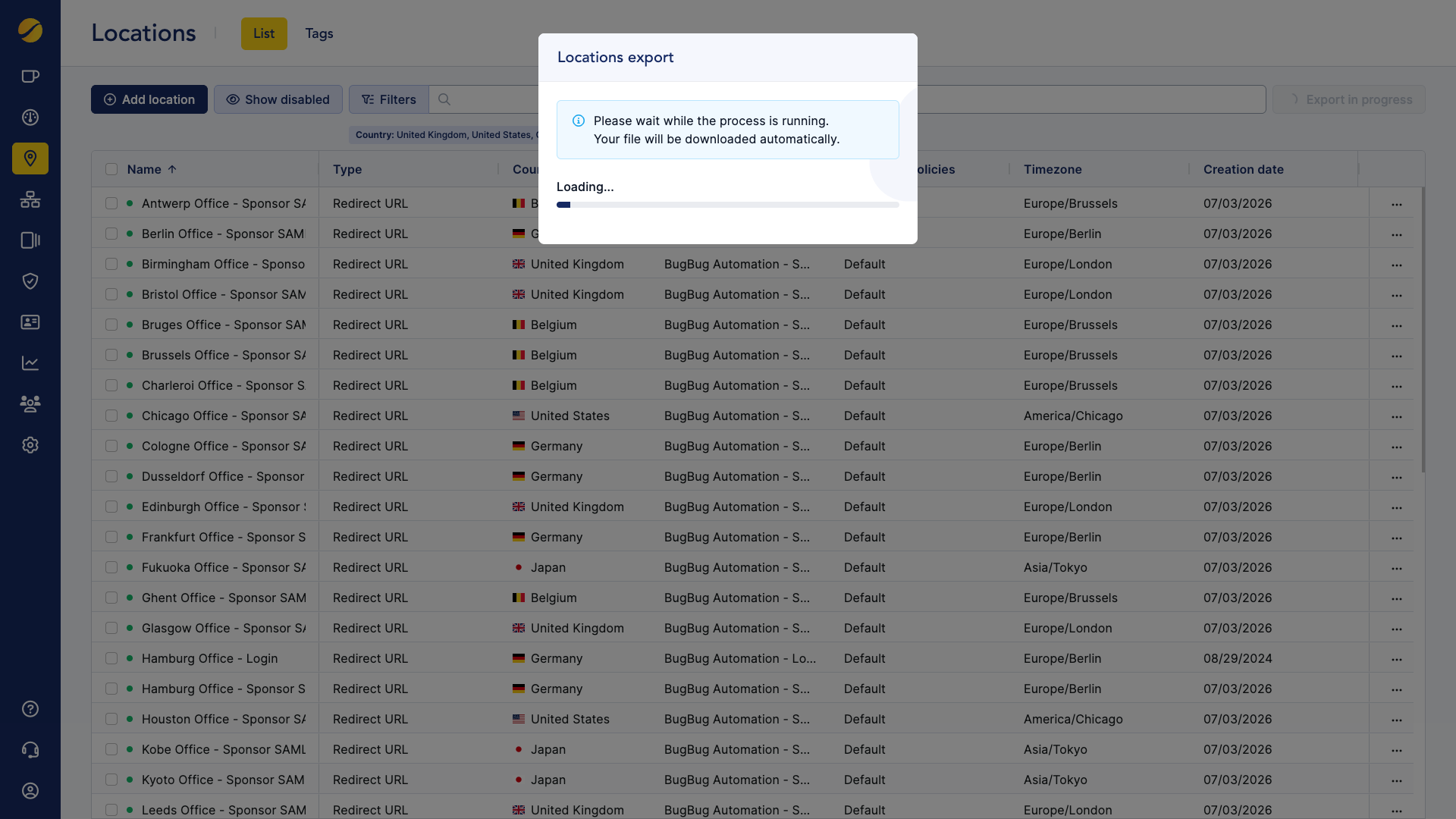Open the dashboard gauge sidebar icon

(30, 118)
